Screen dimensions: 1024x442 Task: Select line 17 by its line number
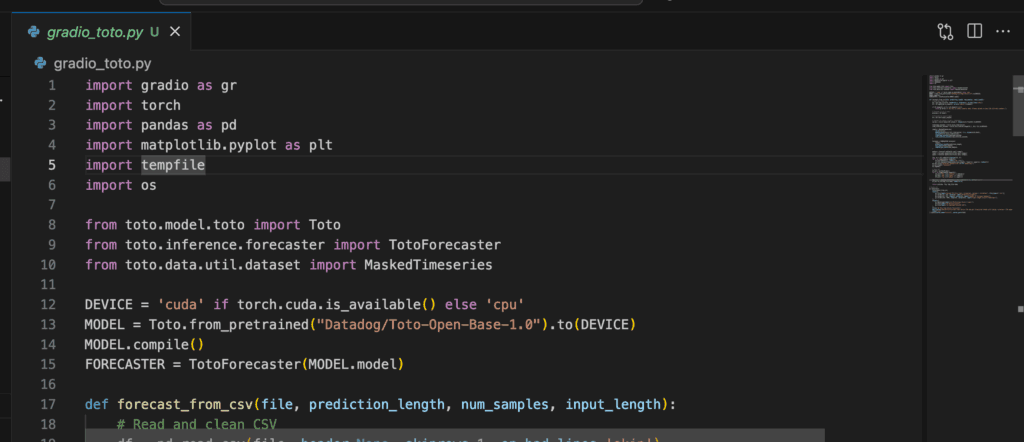click(x=52, y=404)
